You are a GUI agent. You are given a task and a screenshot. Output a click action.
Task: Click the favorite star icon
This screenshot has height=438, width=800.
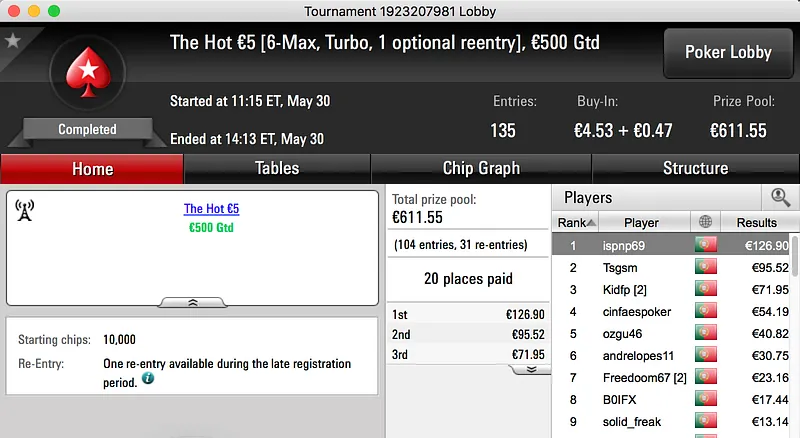[x=13, y=41]
